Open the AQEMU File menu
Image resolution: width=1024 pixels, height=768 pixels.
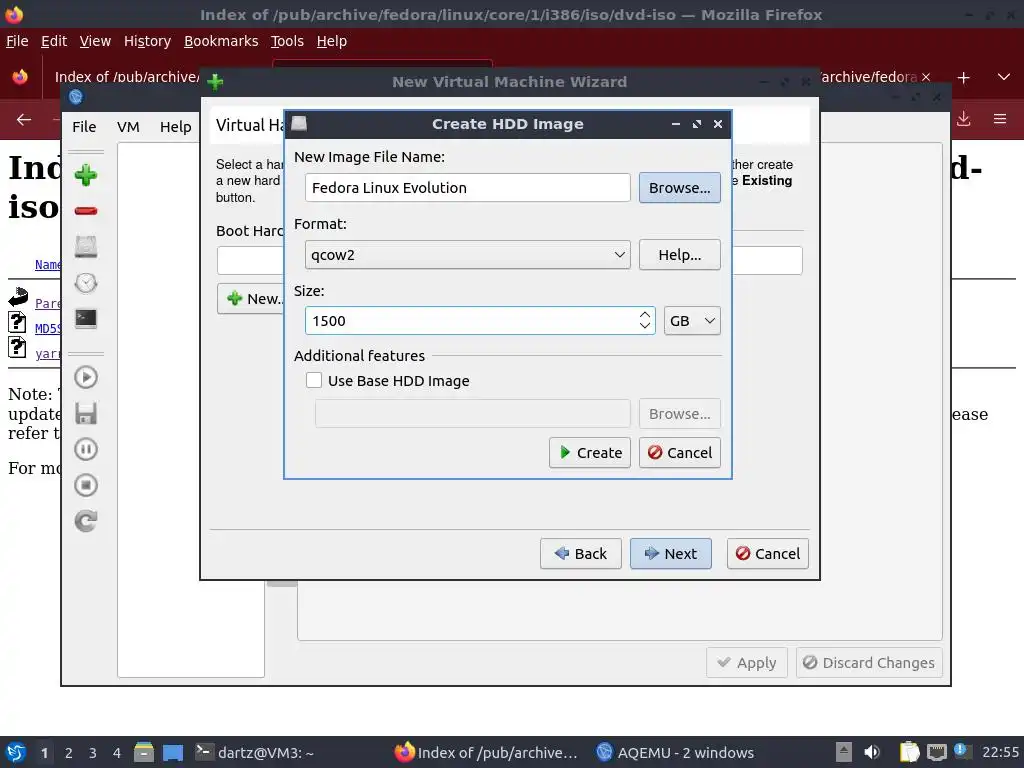pos(84,127)
